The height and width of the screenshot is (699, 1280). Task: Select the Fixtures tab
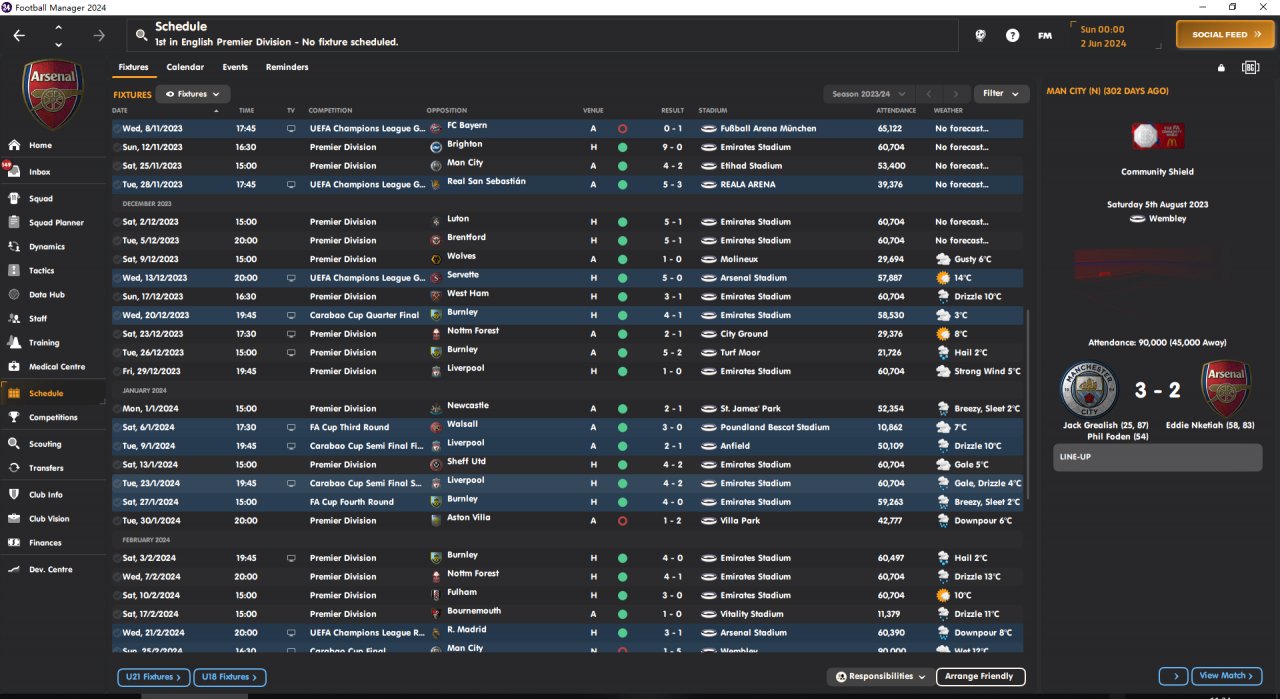133,67
